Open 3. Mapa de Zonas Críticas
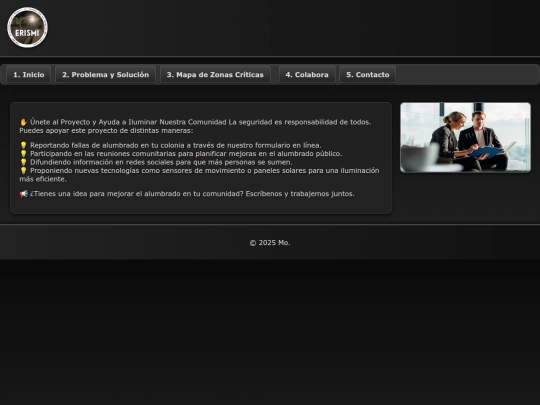Viewport: 540px width, 405px height. (215, 75)
